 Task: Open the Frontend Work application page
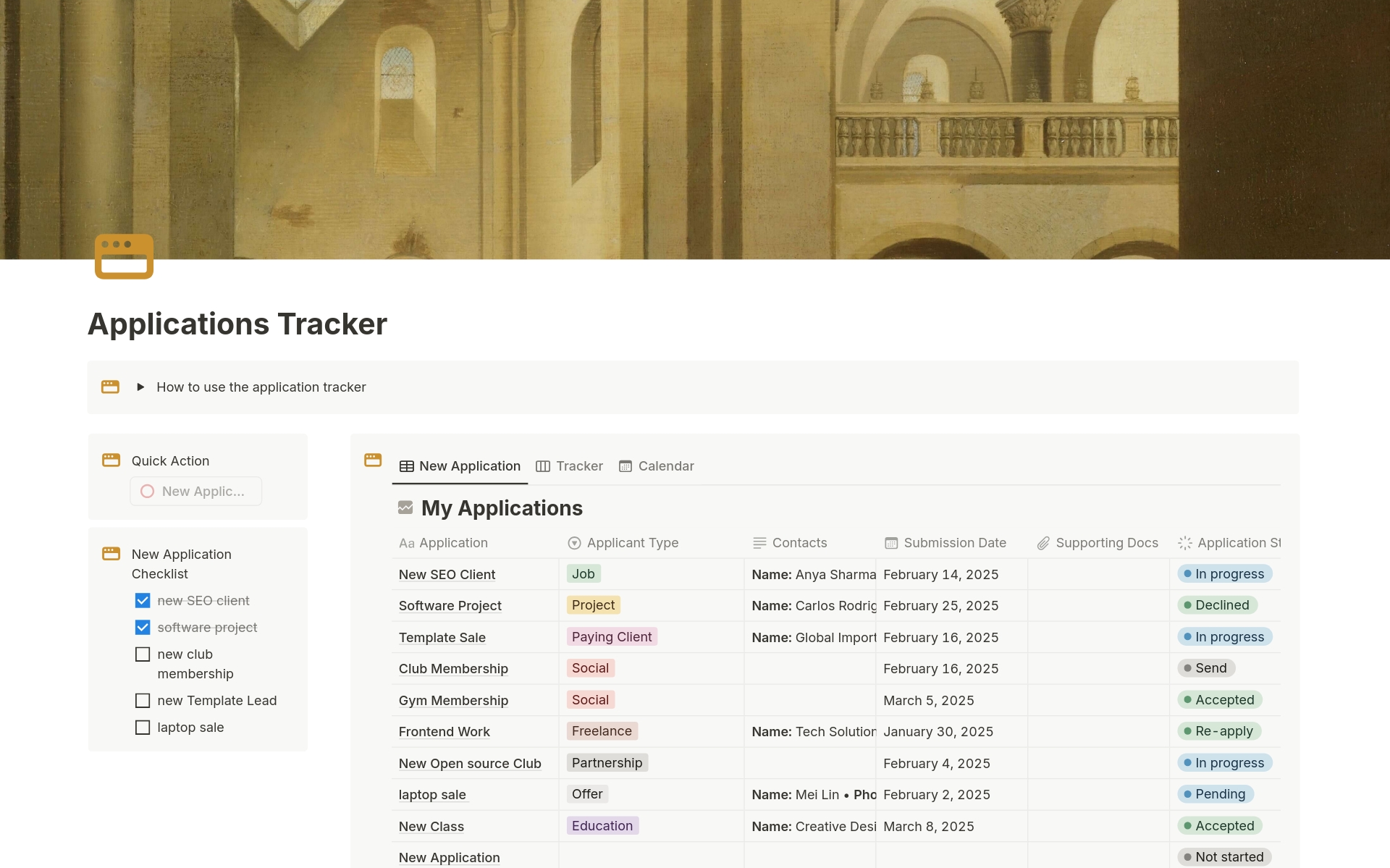[444, 732]
